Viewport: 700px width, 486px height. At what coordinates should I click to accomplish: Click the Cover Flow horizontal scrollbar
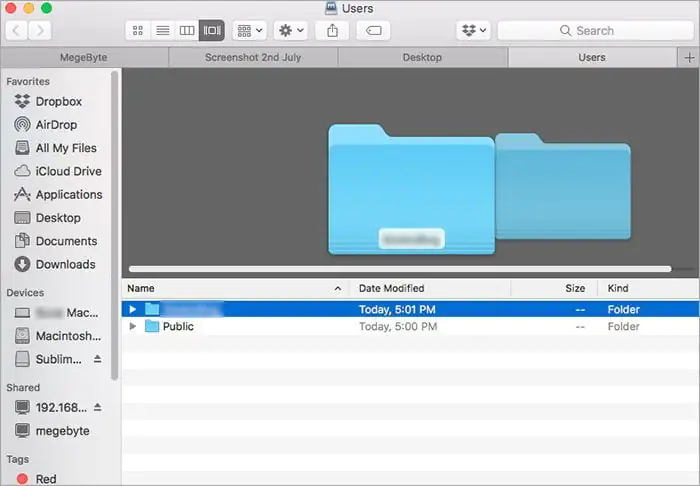(400, 269)
